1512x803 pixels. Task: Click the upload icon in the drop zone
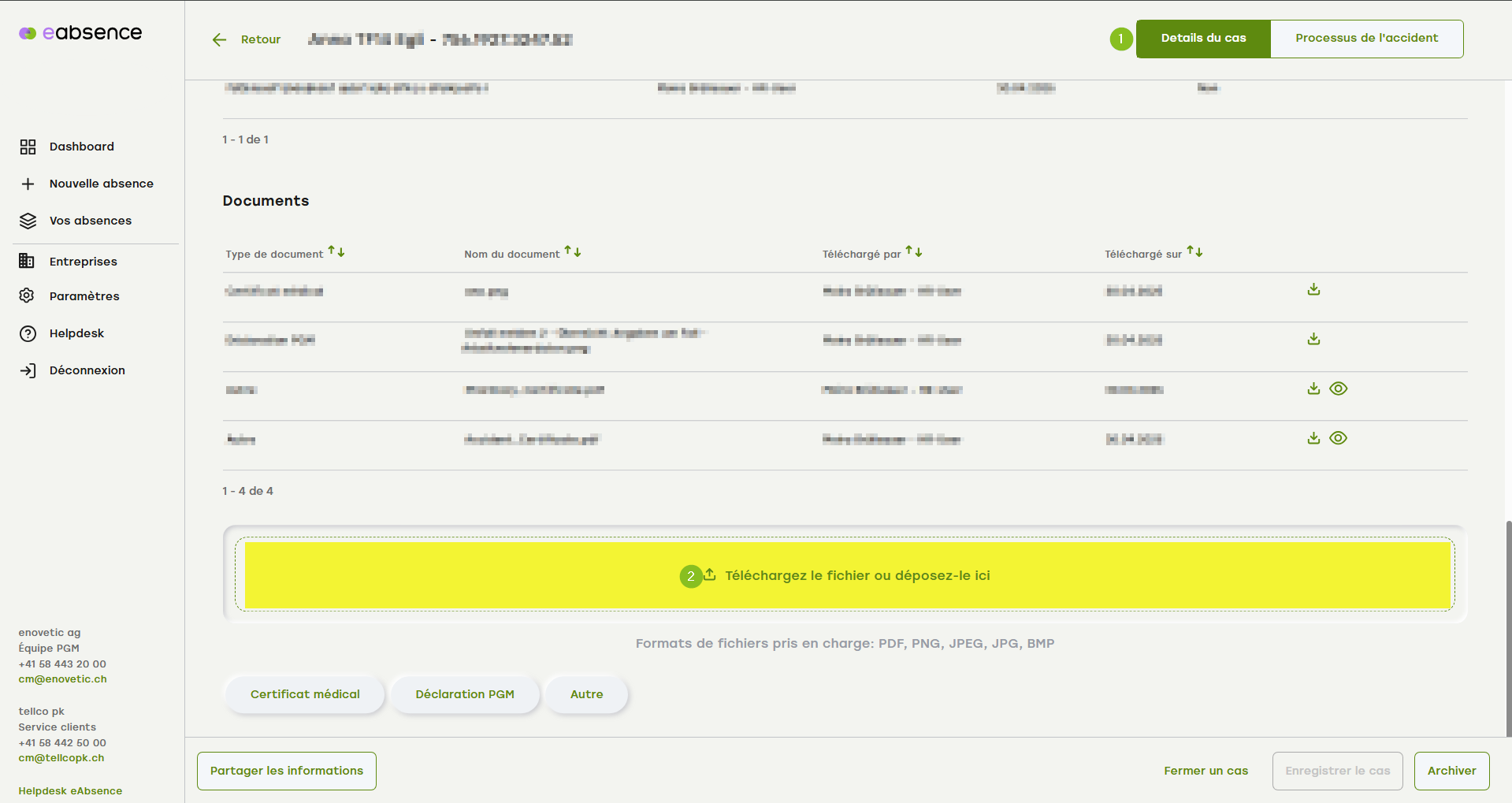click(x=710, y=574)
